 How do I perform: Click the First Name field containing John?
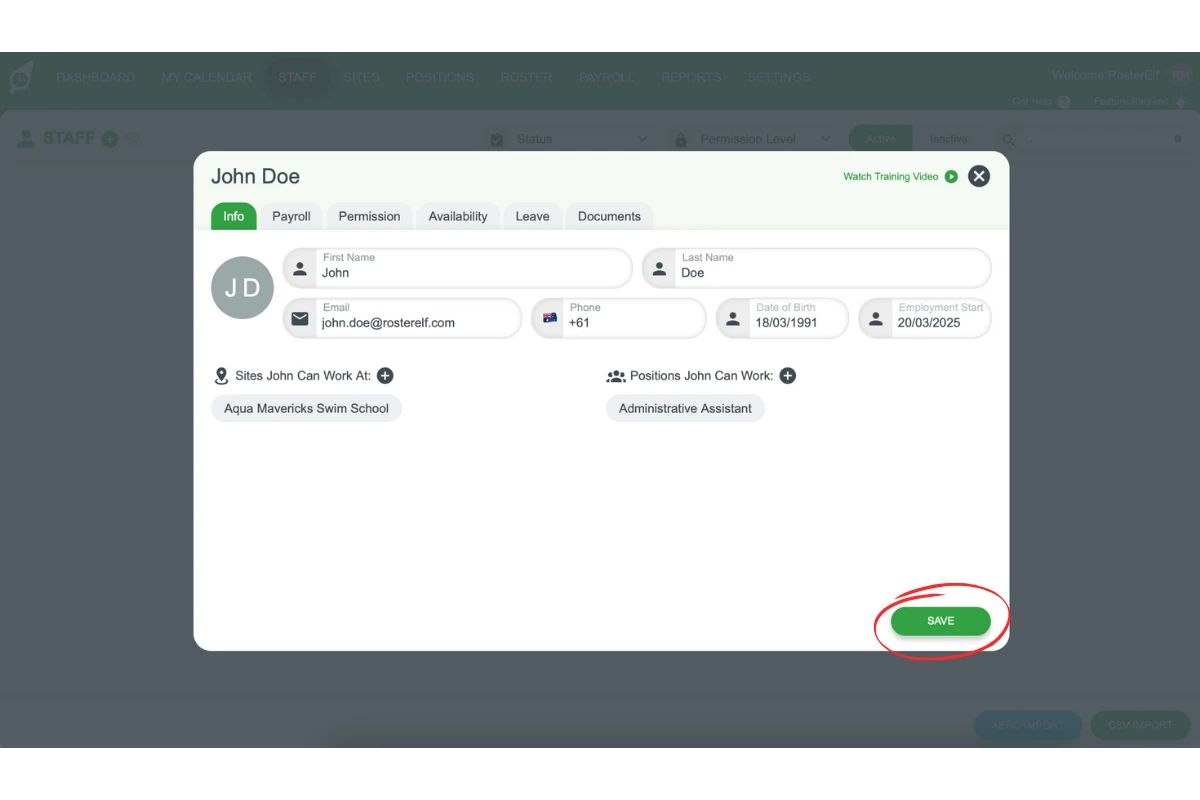(458, 268)
